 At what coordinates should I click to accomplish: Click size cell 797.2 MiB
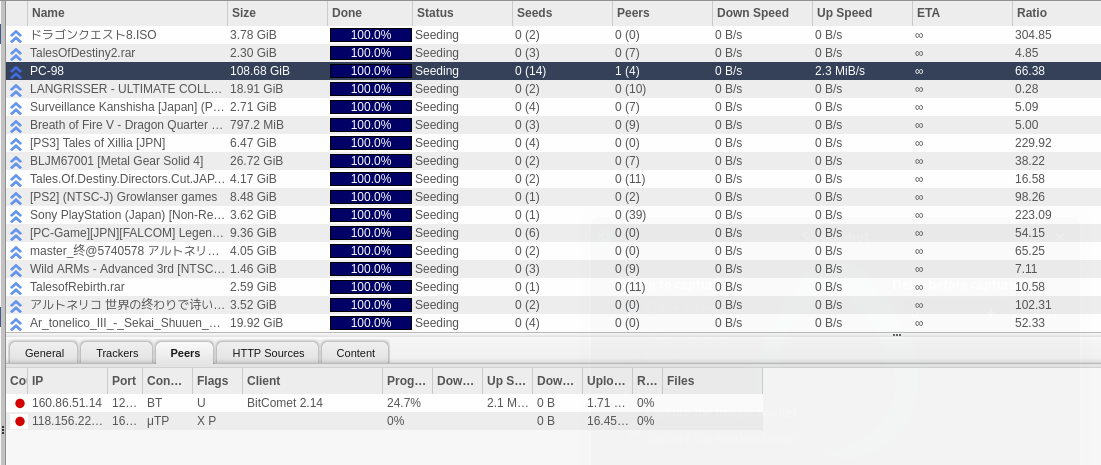point(256,125)
